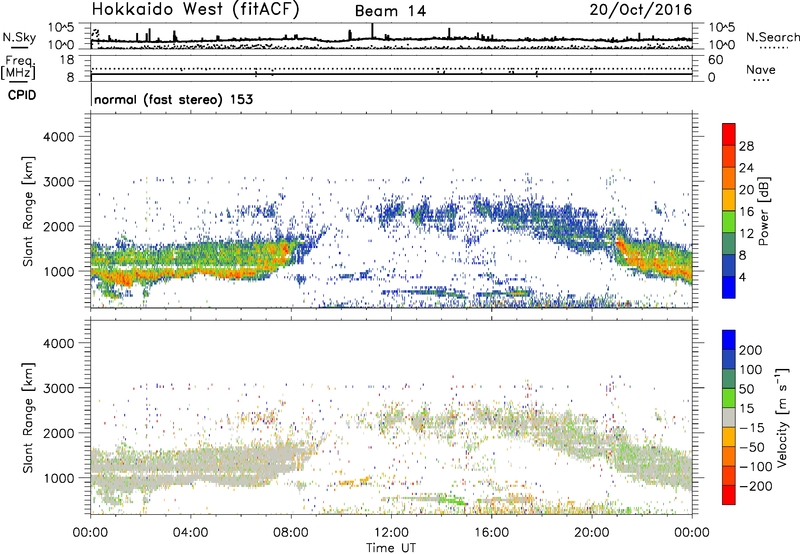Image resolution: width=800 pixels, height=554 pixels.
Task: Click the "50" tick on Velocity color bar
Action: 746,389
